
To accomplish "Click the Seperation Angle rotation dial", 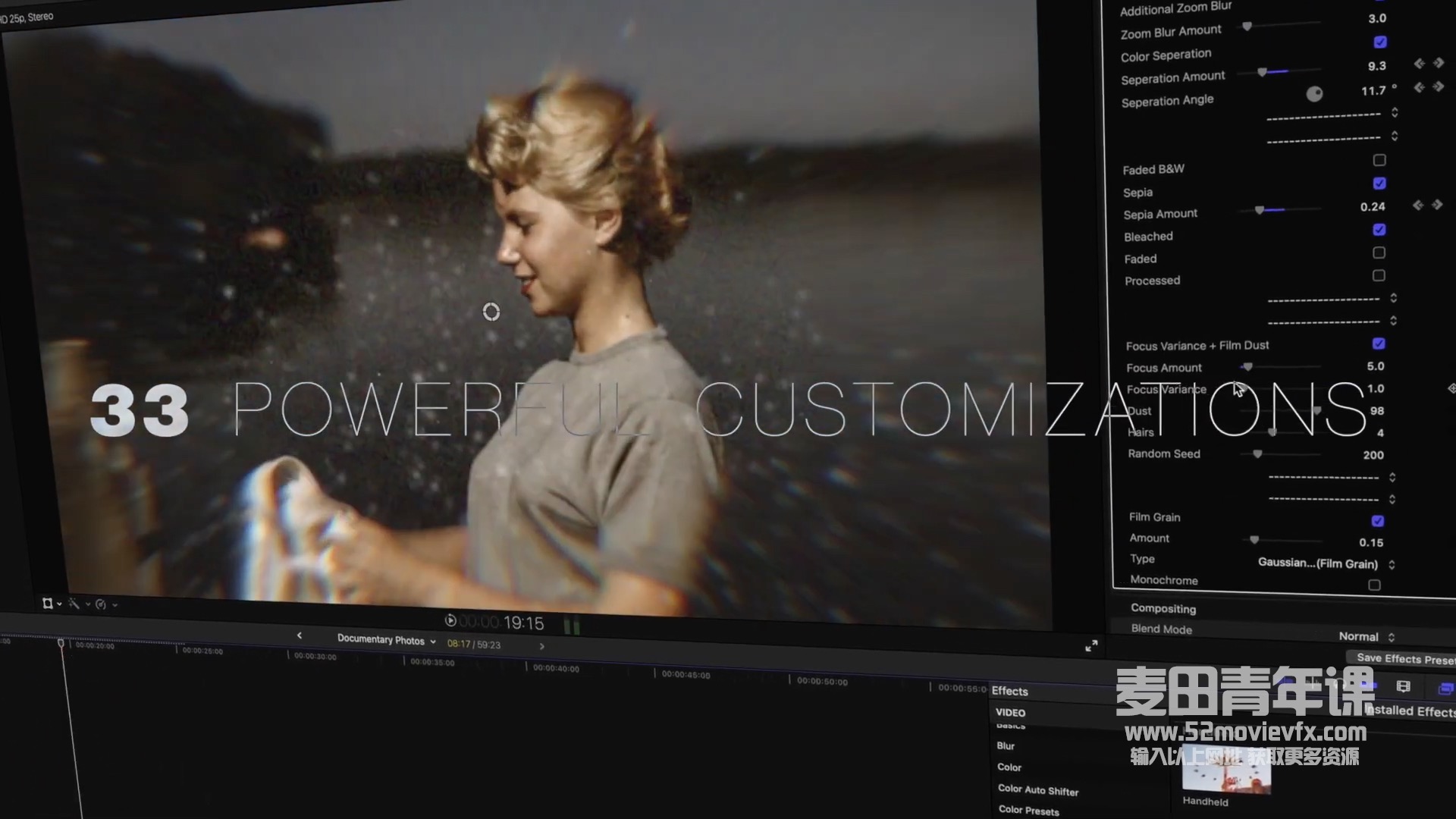I will [x=1314, y=93].
